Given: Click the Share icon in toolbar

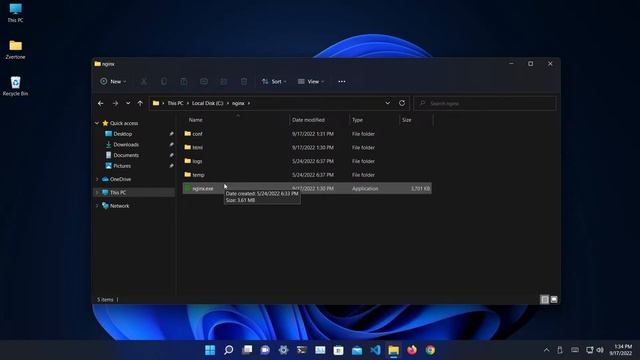Looking at the screenshot, I should (x=224, y=82).
